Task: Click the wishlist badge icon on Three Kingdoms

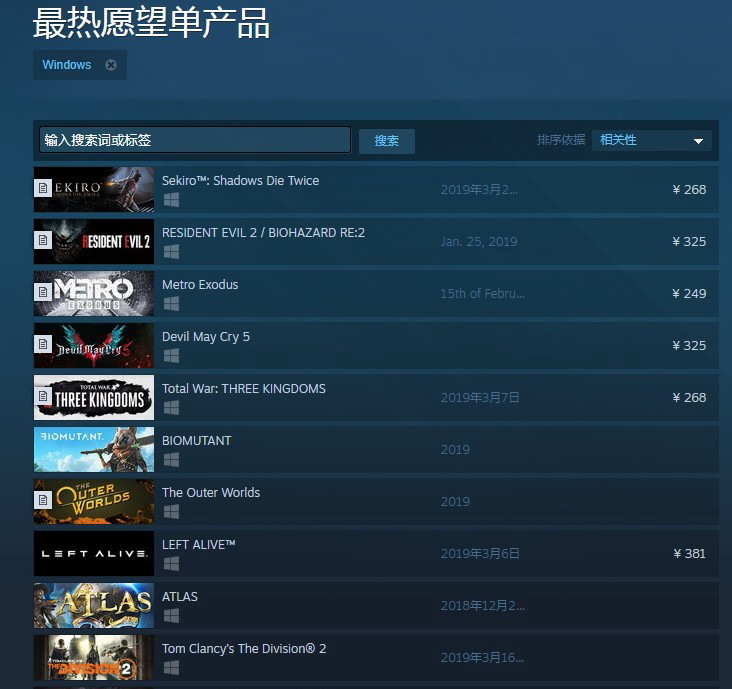Action: point(43,396)
